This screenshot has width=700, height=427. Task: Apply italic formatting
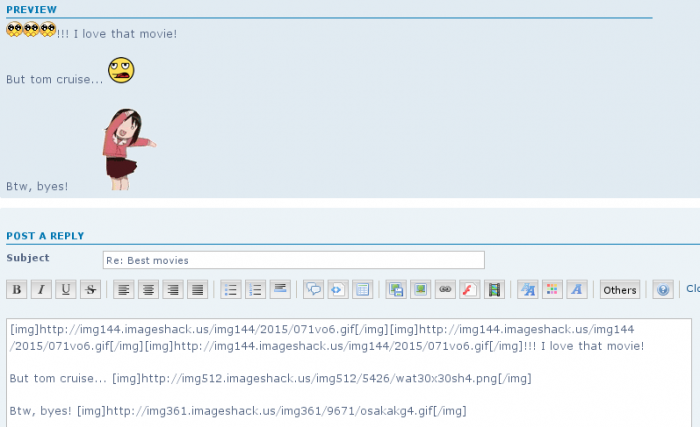tap(41, 289)
